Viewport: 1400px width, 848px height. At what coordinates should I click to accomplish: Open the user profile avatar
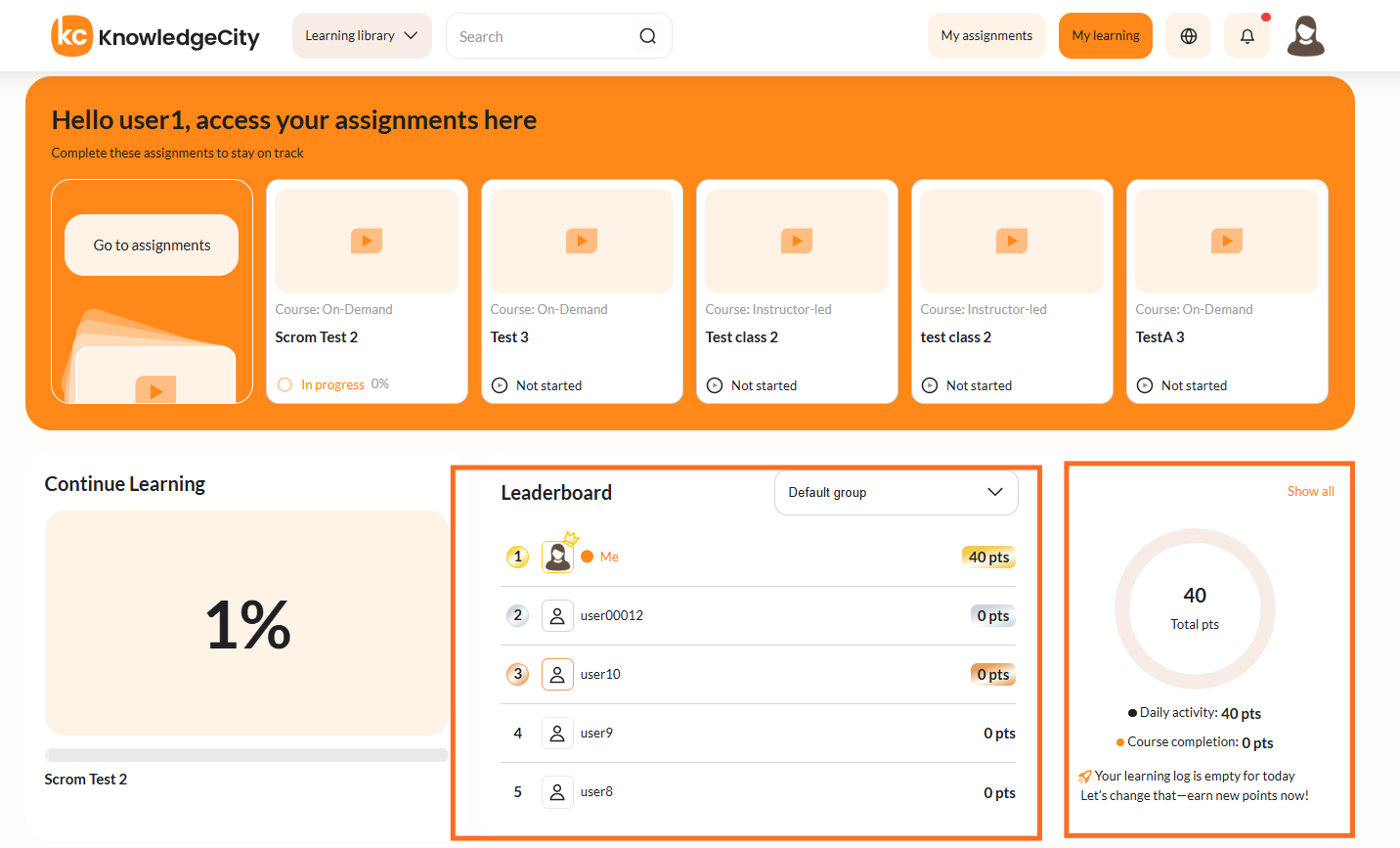click(1305, 36)
